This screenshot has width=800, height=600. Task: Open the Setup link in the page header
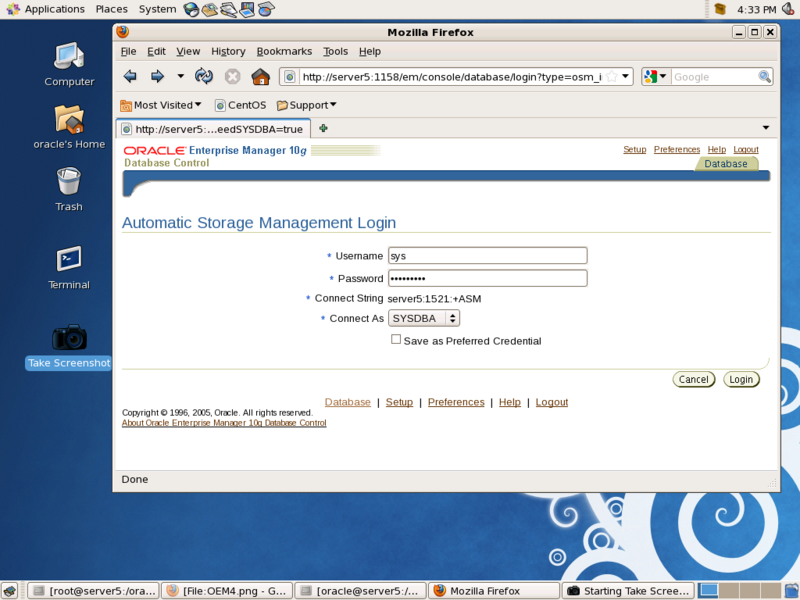click(x=635, y=149)
